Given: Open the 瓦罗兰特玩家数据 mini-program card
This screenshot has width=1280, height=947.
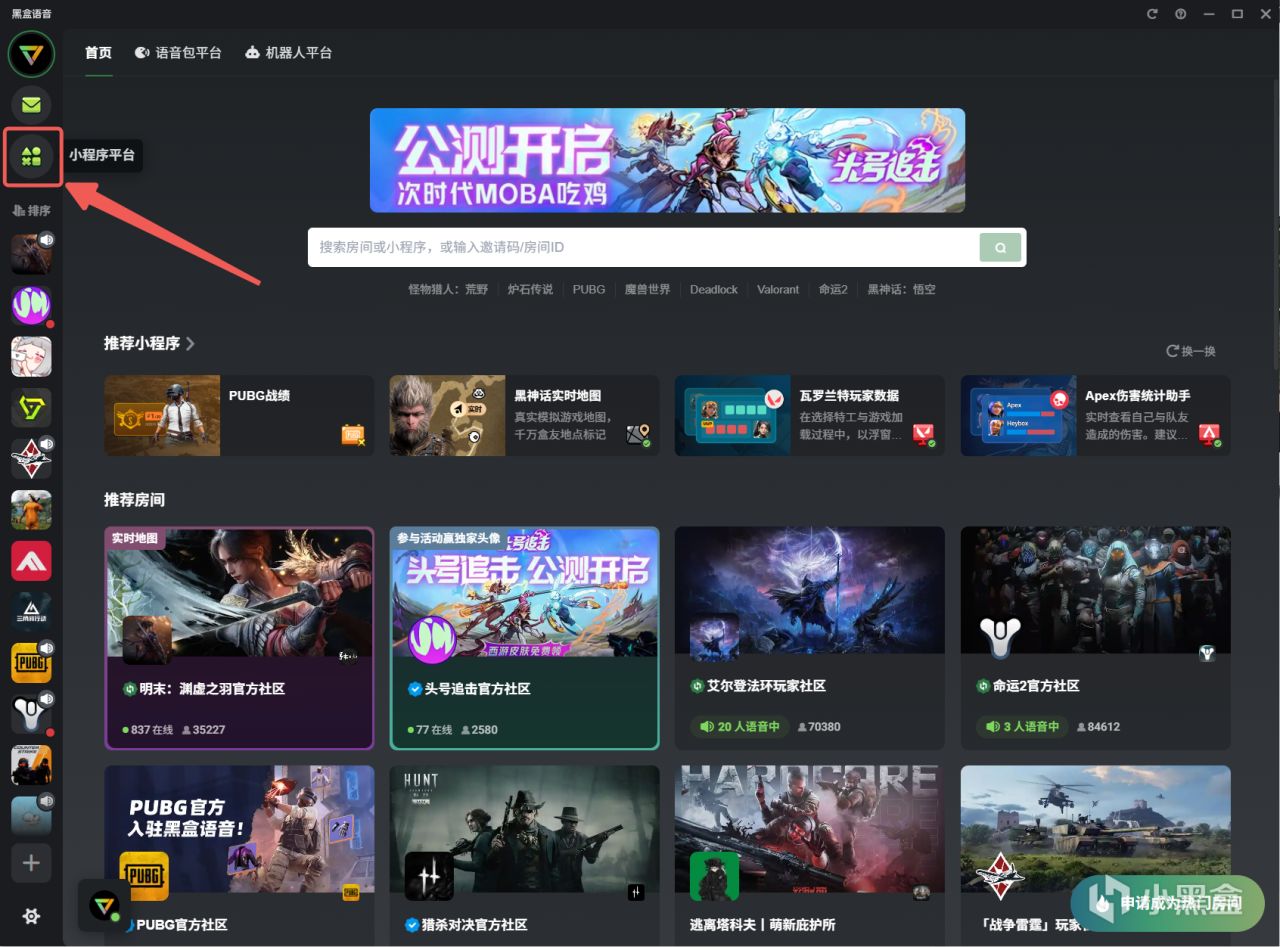Looking at the screenshot, I should coord(810,416).
